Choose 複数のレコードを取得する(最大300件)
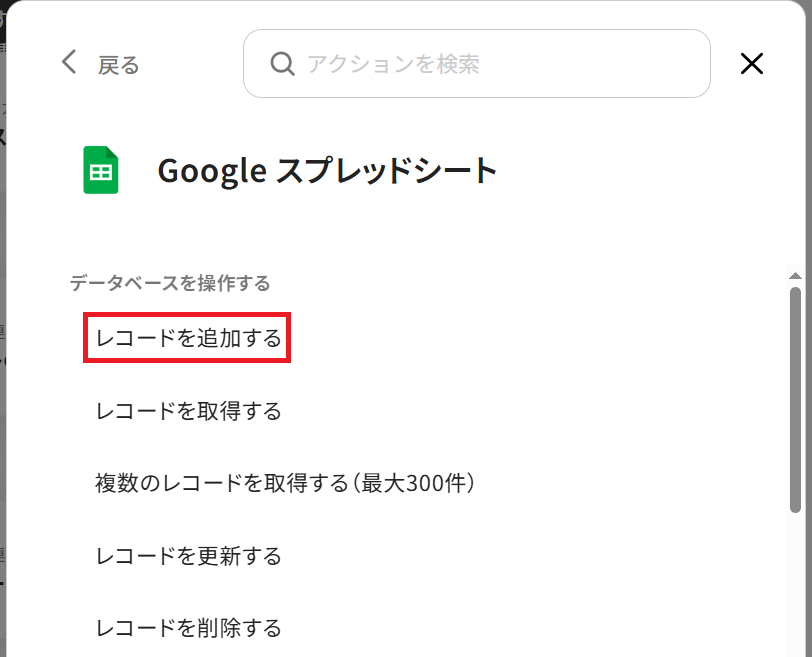The width and height of the screenshot is (812, 657). [285, 483]
